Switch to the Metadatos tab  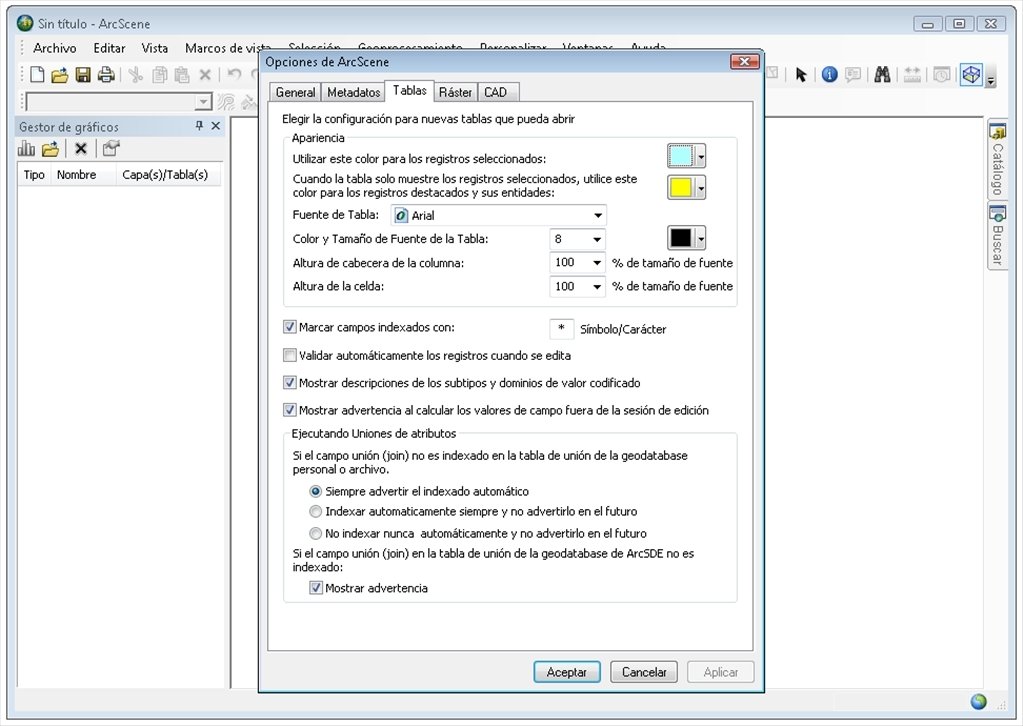click(353, 93)
